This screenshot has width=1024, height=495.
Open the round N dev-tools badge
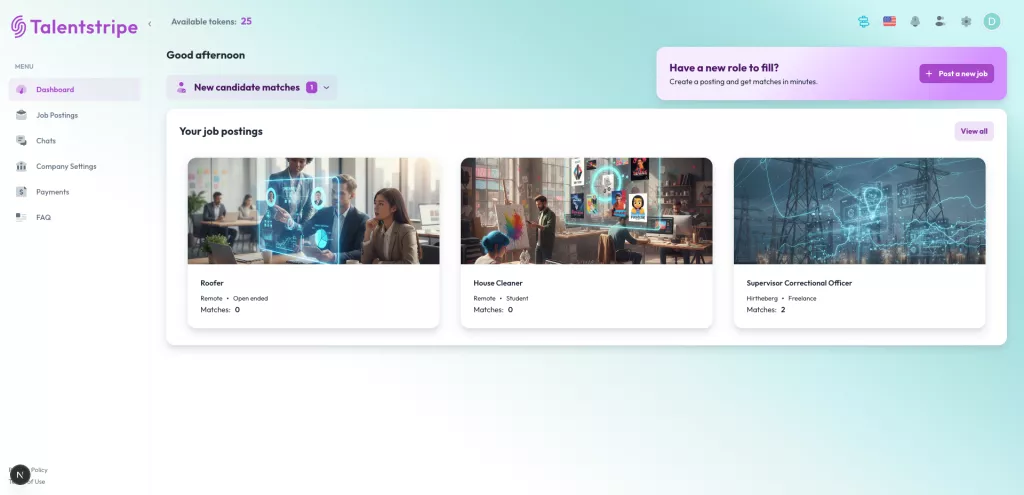20,475
